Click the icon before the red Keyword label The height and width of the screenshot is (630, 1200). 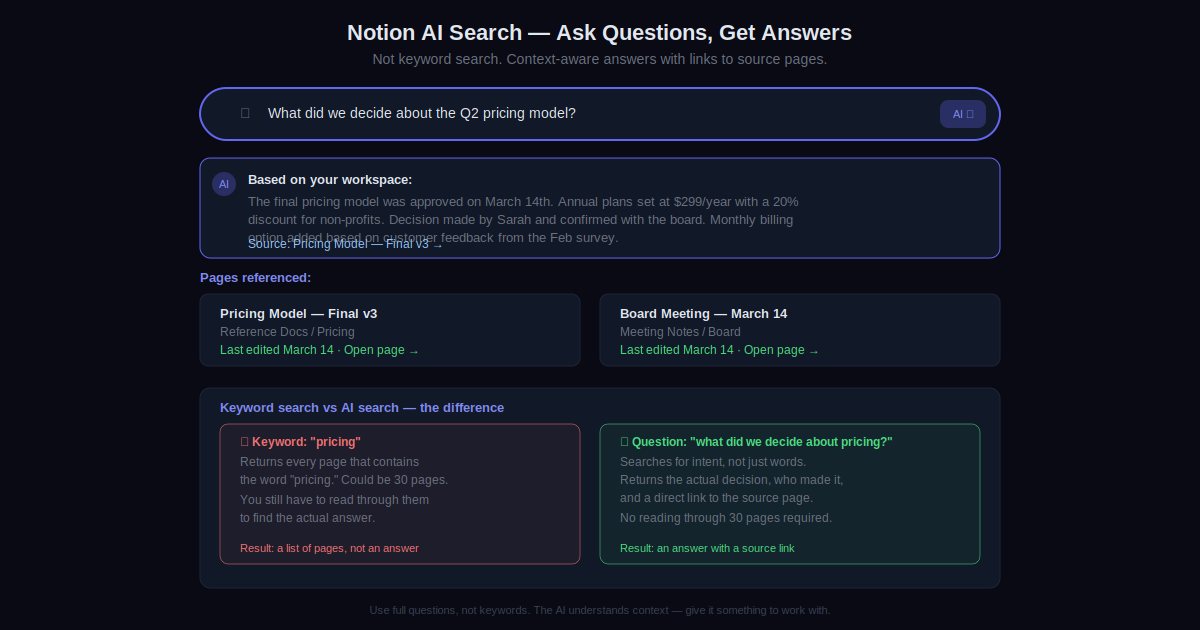tap(244, 442)
